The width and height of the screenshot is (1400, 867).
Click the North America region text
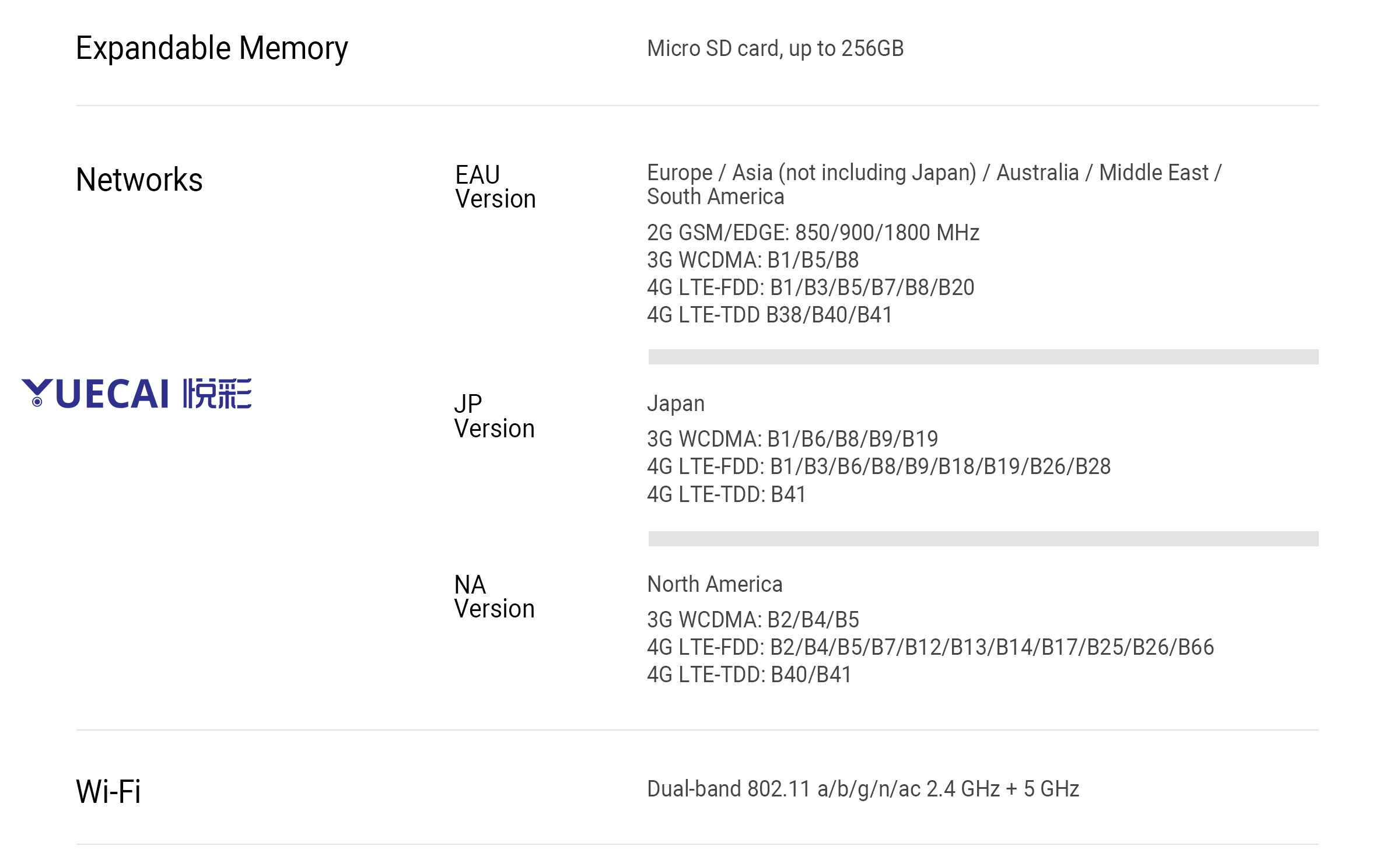click(x=715, y=584)
